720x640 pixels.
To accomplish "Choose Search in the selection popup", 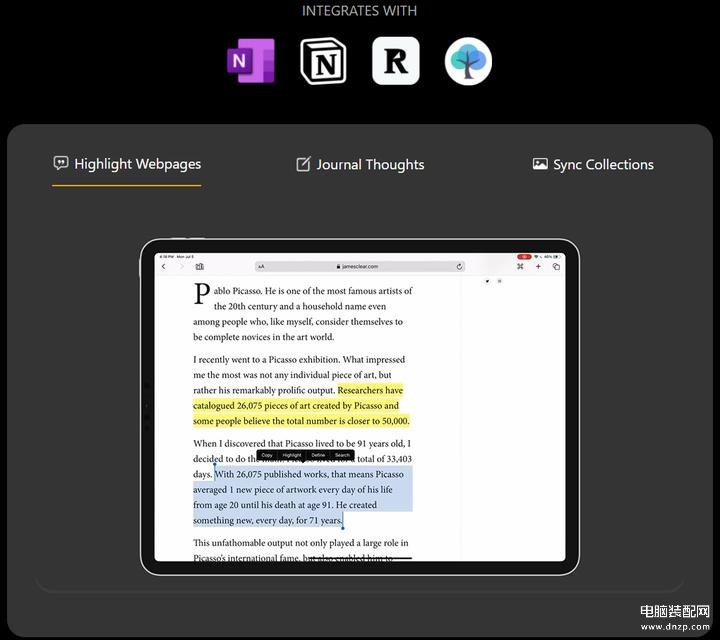I will tap(342, 455).
